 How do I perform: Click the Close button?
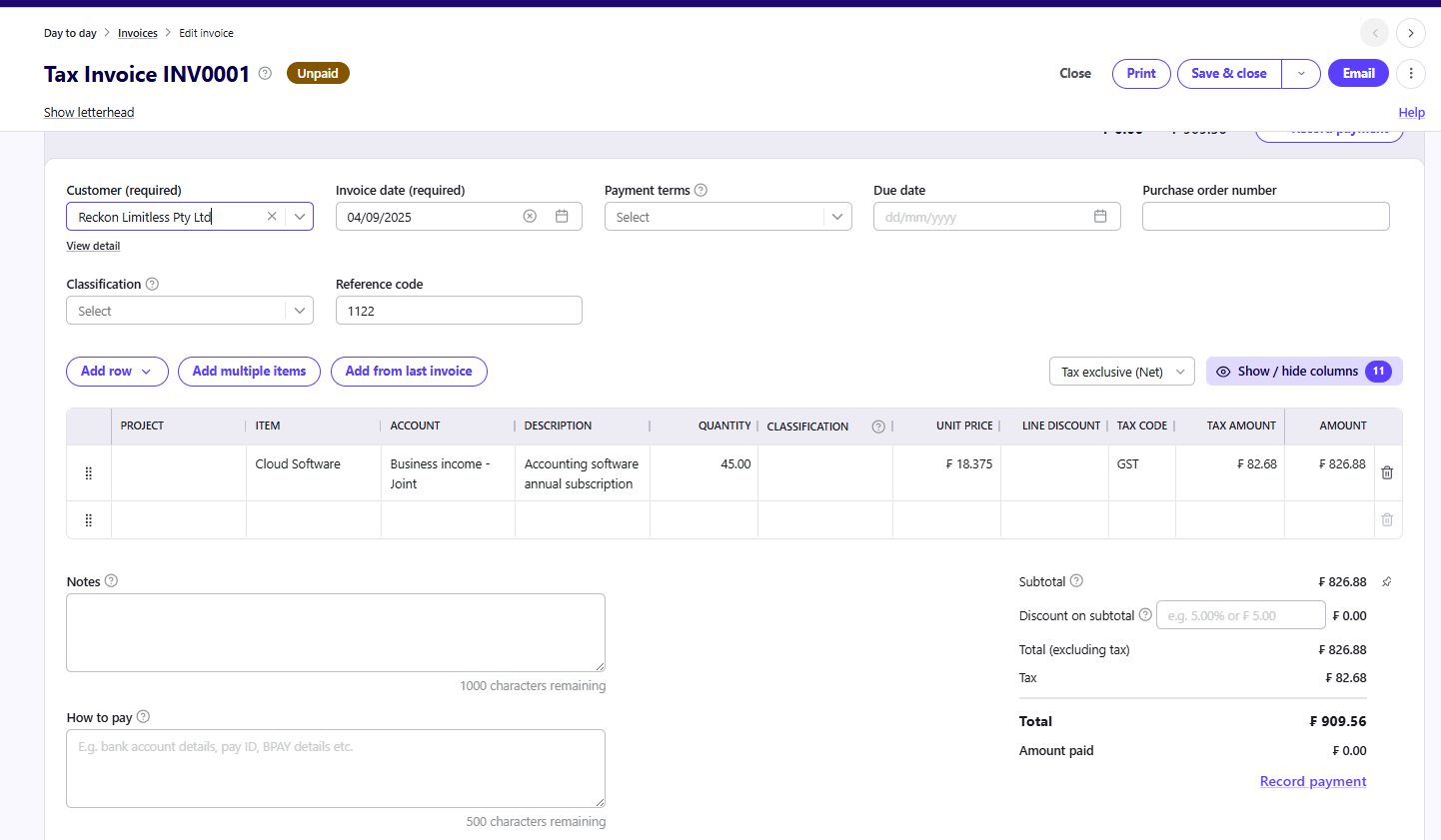click(1075, 73)
